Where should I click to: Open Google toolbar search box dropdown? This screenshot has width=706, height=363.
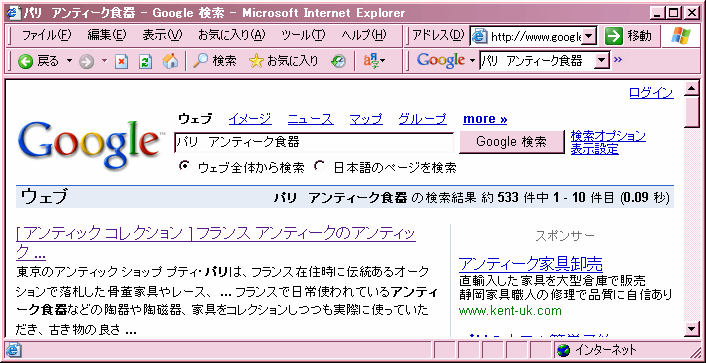coord(602,60)
